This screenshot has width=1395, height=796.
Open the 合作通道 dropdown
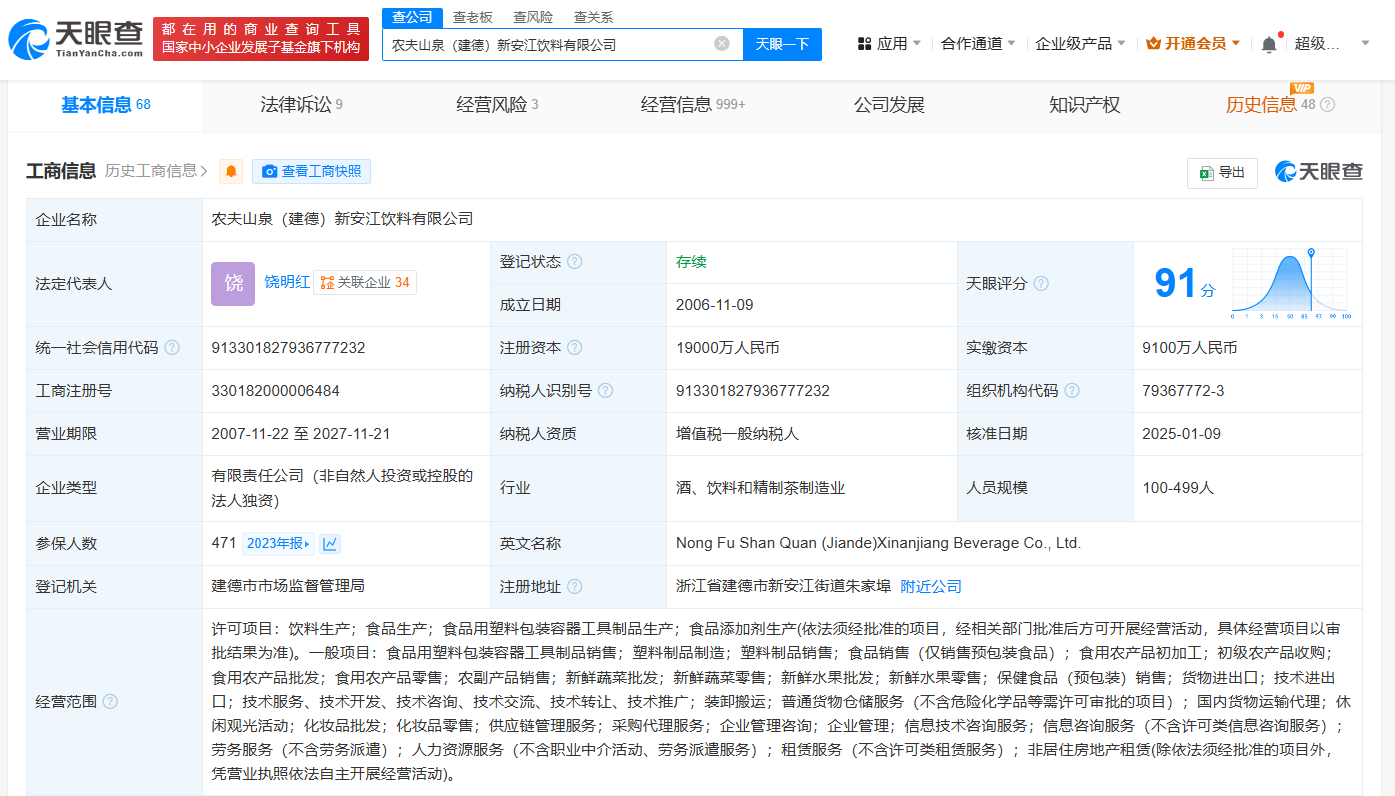[x=978, y=44]
